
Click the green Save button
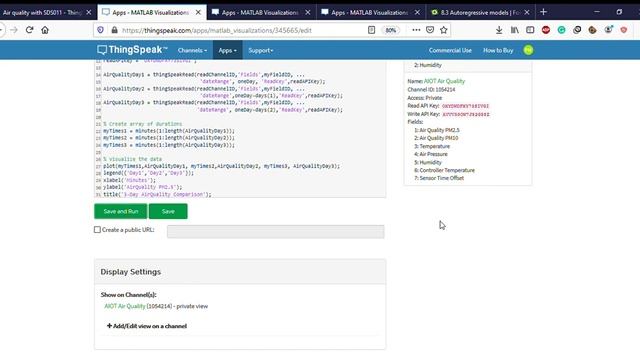pyautogui.click(x=168, y=211)
